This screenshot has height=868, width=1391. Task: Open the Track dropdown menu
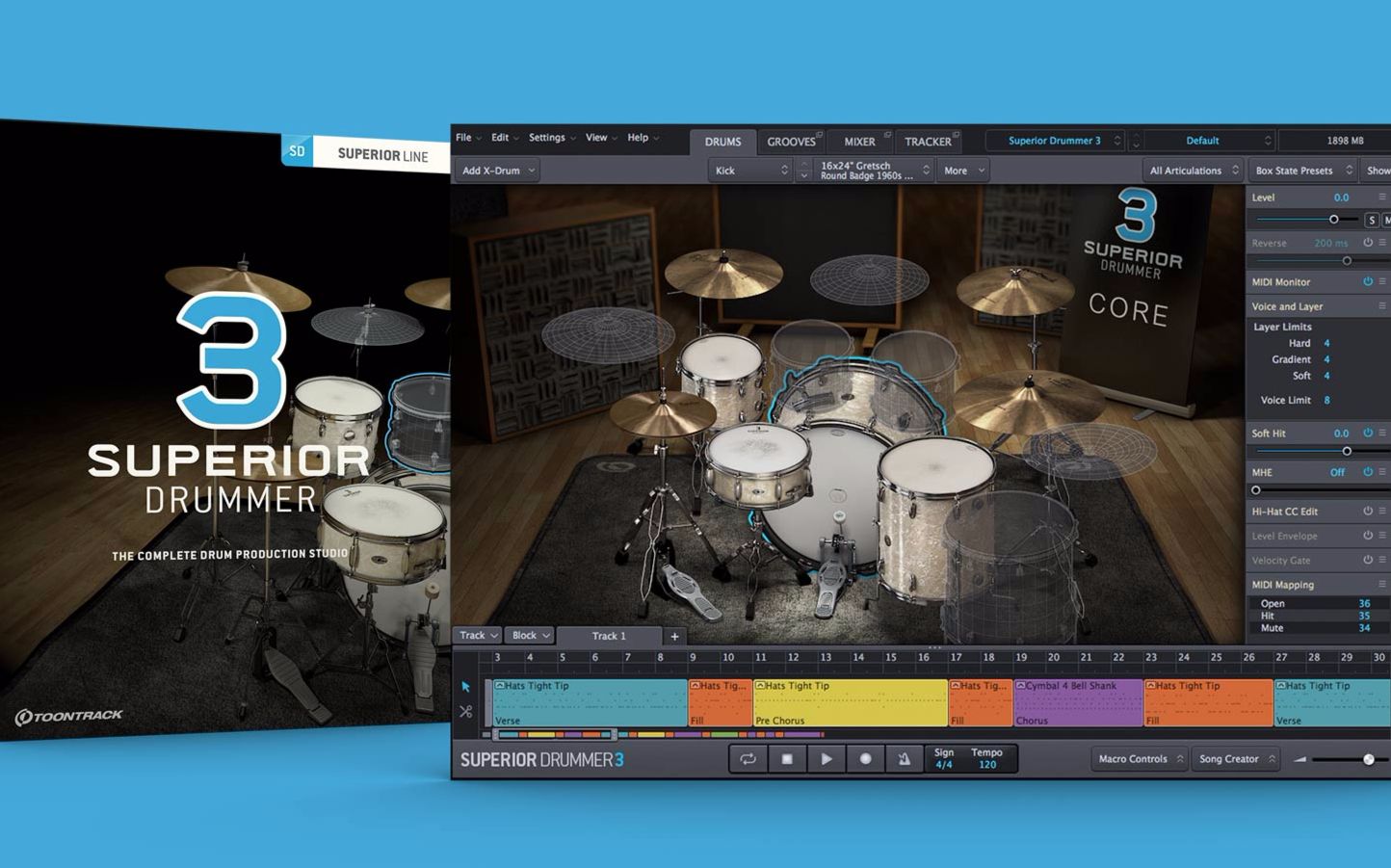click(x=478, y=636)
